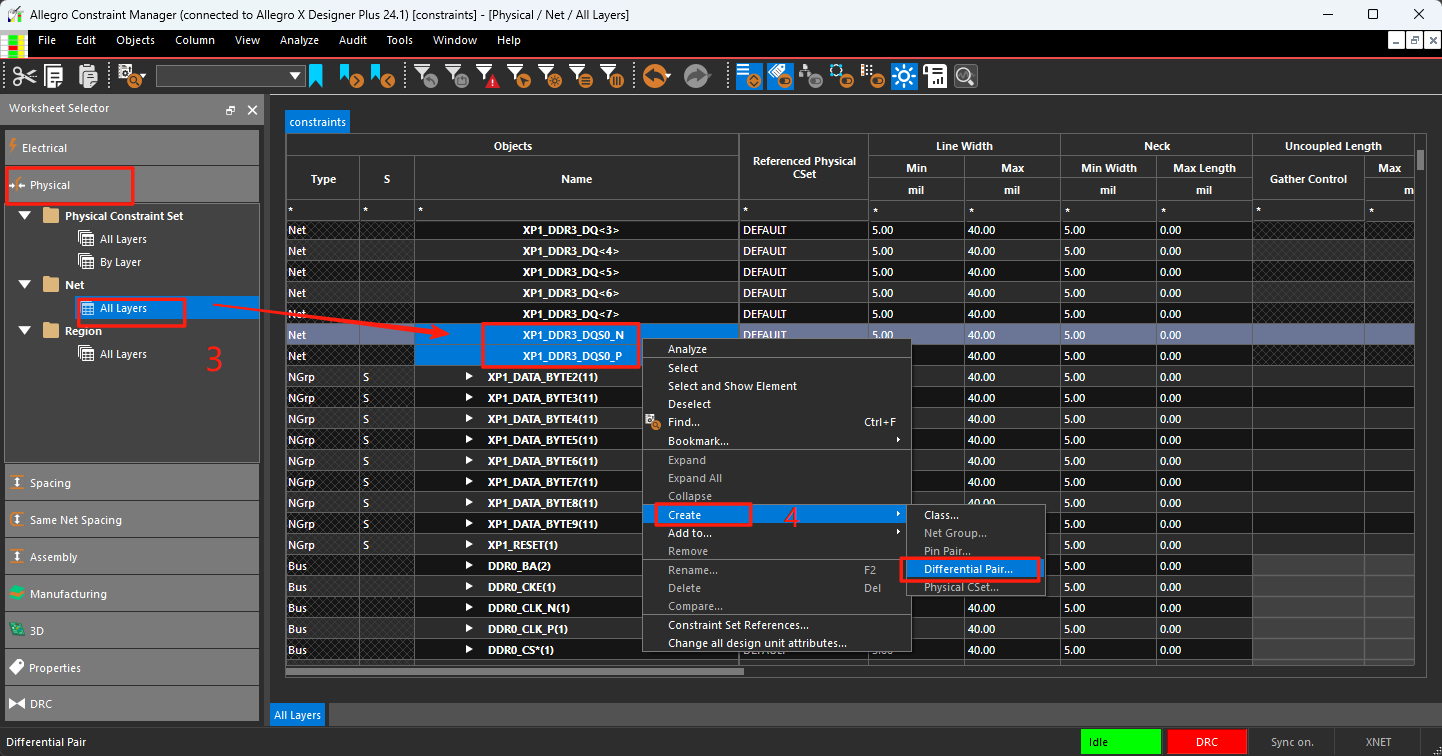This screenshot has width=1442, height=756.
Task: Open the toolbar bookmark combo box dropdown
Action: pyautogui.click(x=296, y=76)
